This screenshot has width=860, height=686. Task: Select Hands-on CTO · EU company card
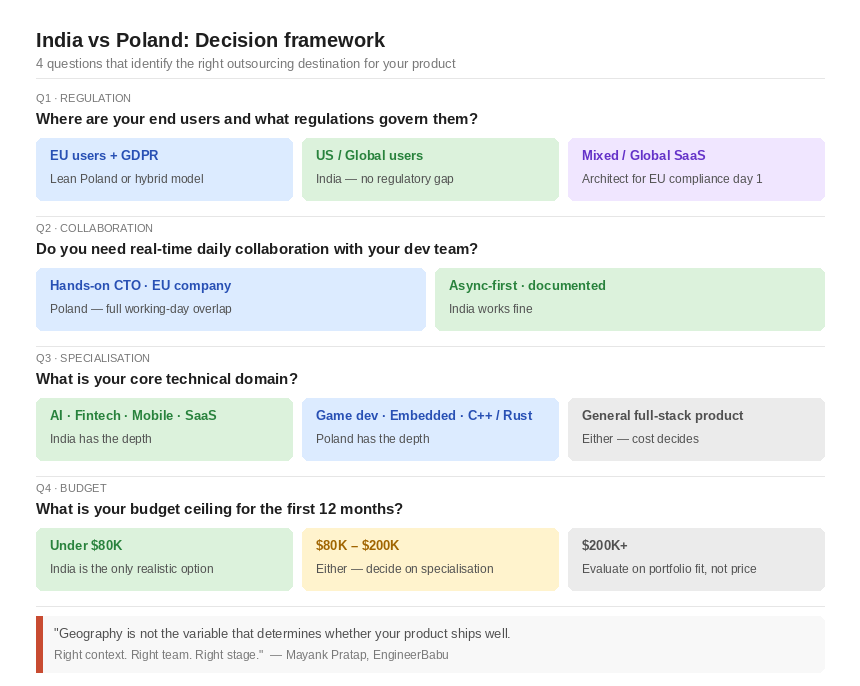(x=231, y=299)
